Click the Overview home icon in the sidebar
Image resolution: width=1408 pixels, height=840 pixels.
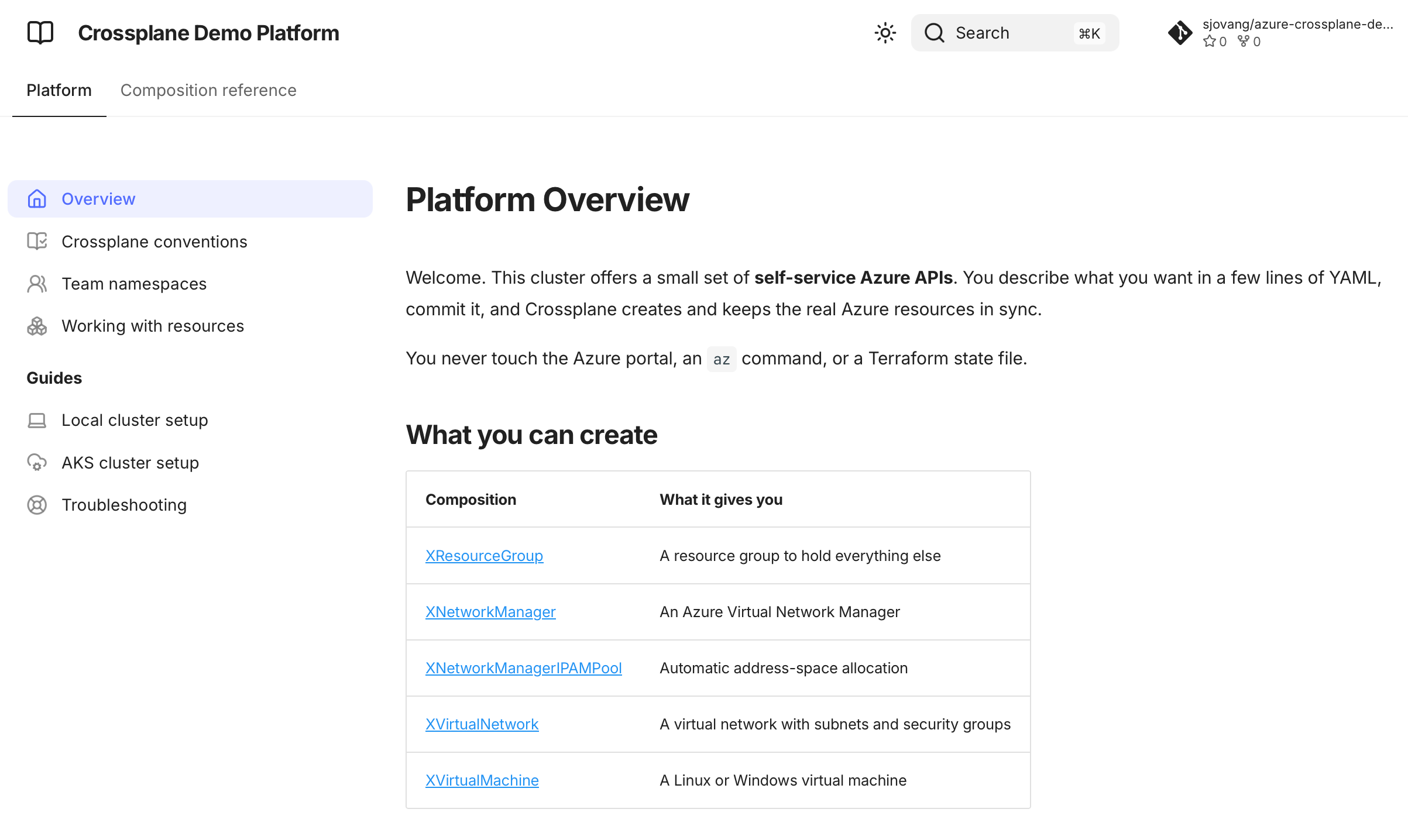[x=37, y=199]
